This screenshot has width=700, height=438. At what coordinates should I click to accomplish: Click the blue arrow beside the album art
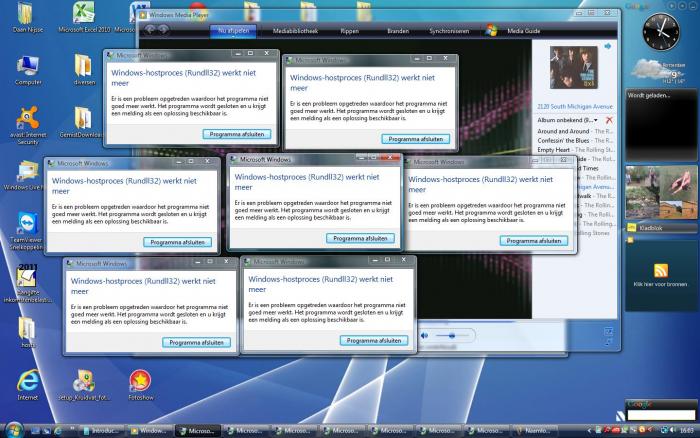pos(608,46)
